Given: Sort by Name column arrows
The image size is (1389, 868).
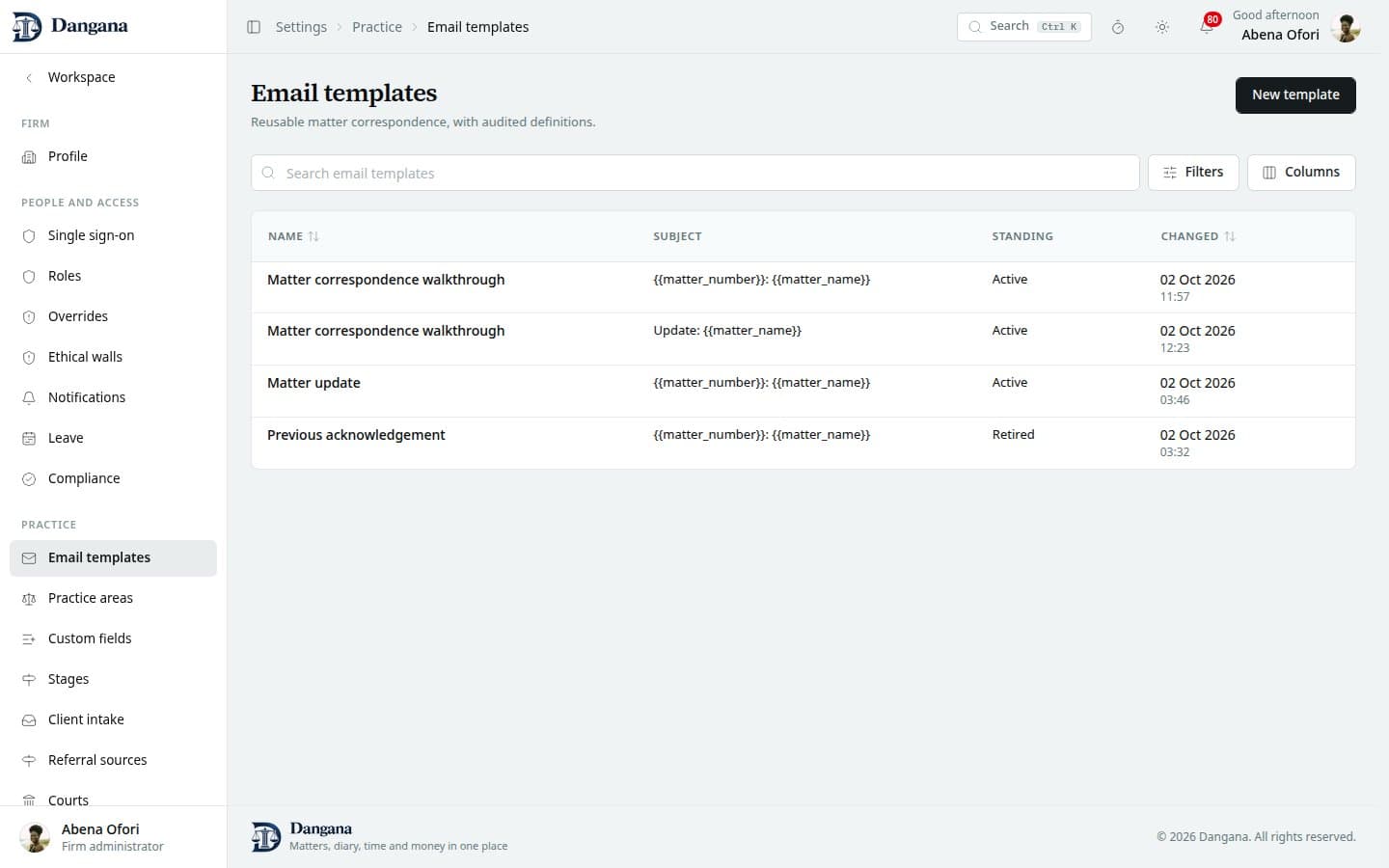Looking at the screenshot, I should (313, 236).
